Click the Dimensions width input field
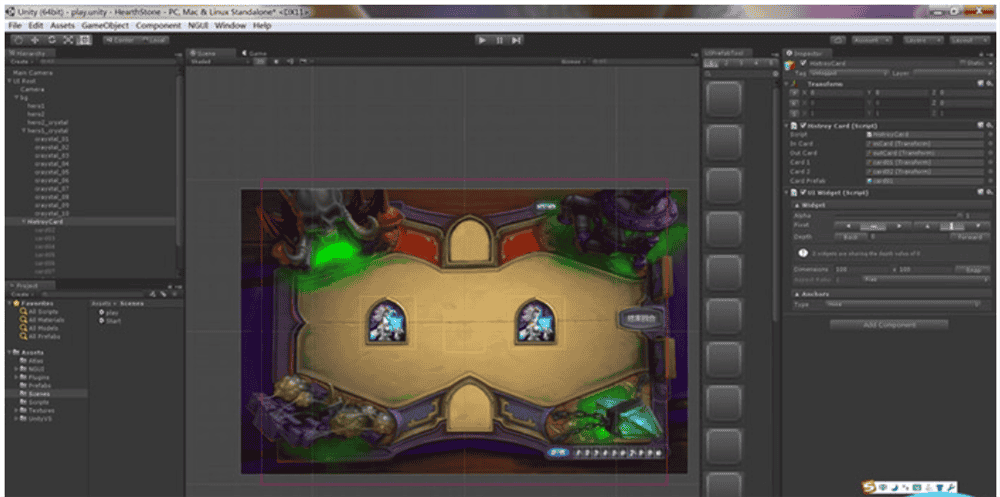1000x497 pixels. click(x=862, y=269)
